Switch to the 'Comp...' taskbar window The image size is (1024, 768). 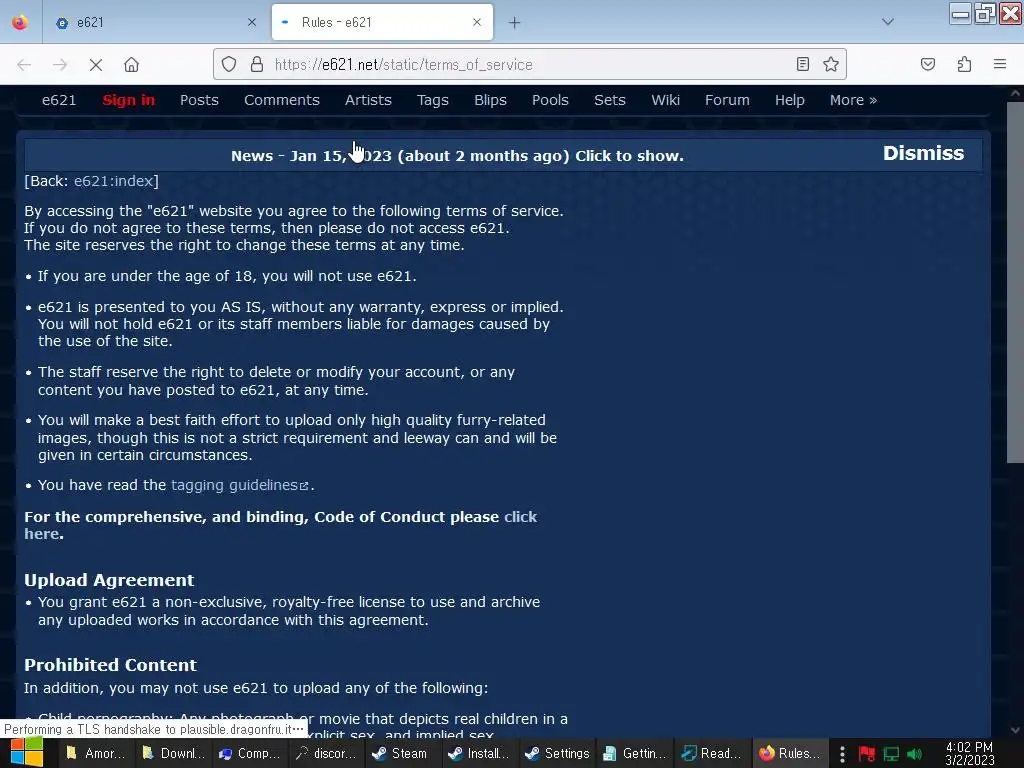[x=249, y=754]
